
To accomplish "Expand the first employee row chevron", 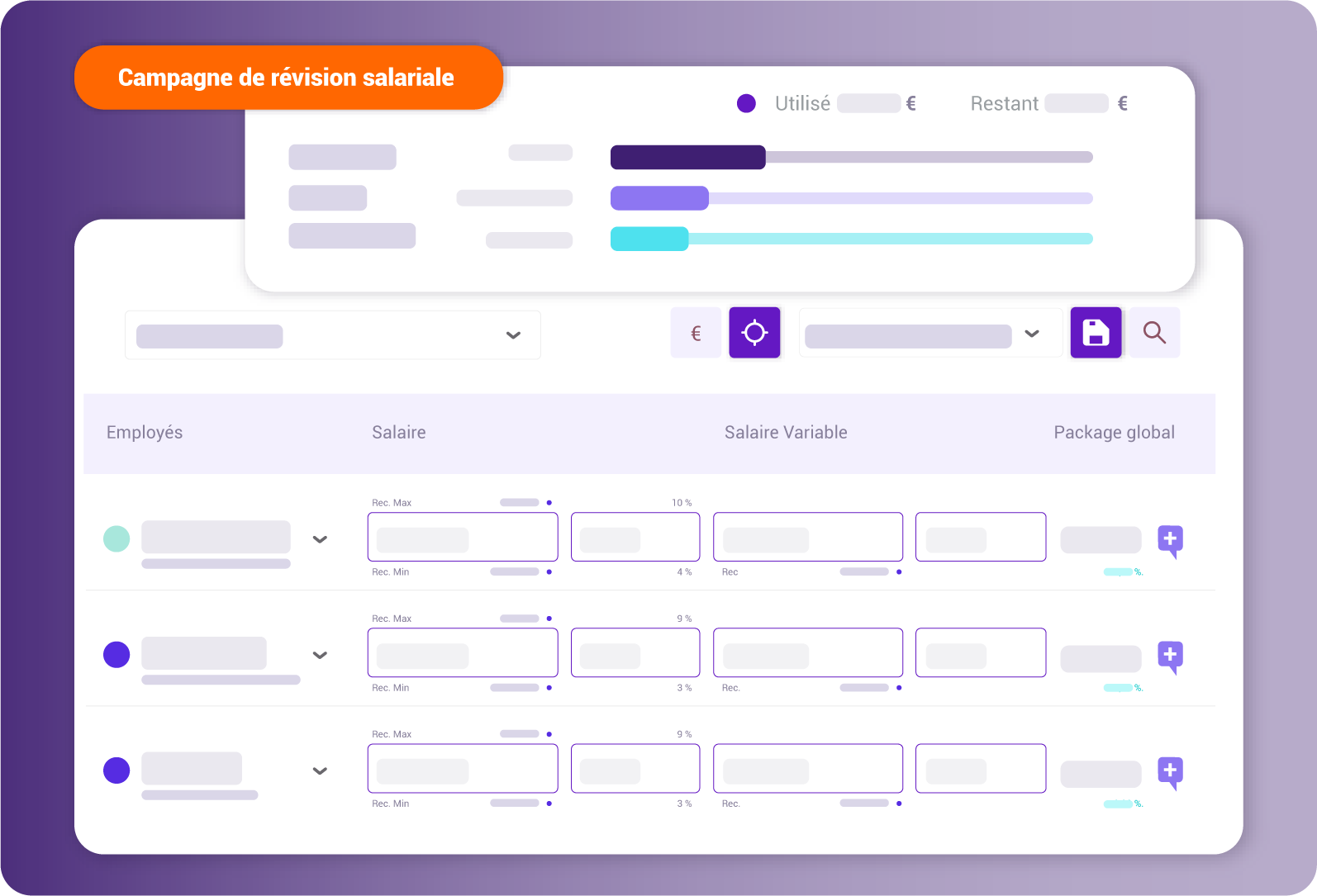I will [x=320, y=539].
